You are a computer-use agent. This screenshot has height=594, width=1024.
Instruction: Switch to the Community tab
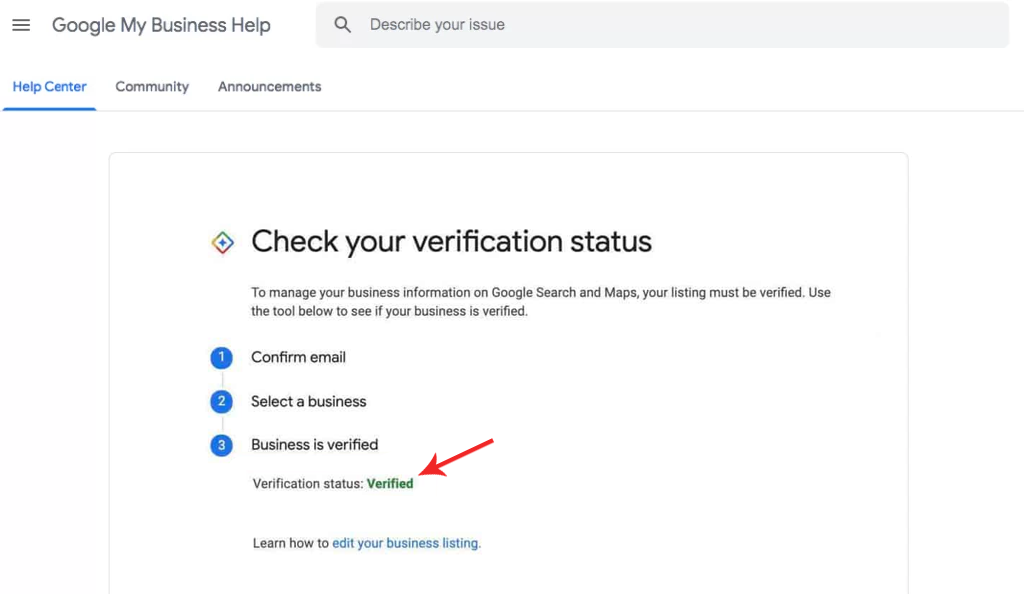152,87
